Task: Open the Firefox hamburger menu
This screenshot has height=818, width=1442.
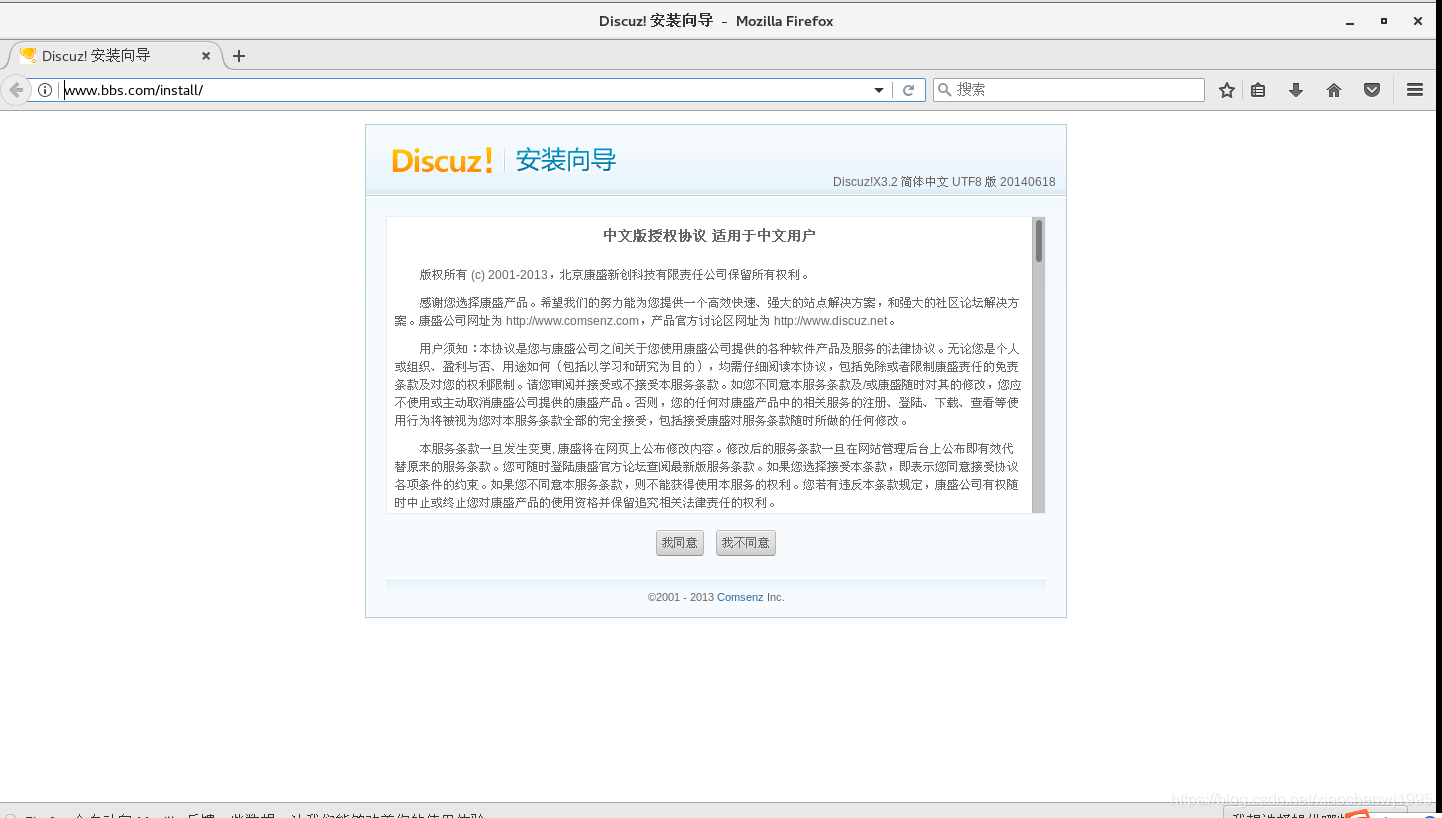Action: pyautogui.click(x=1415, y=90)
